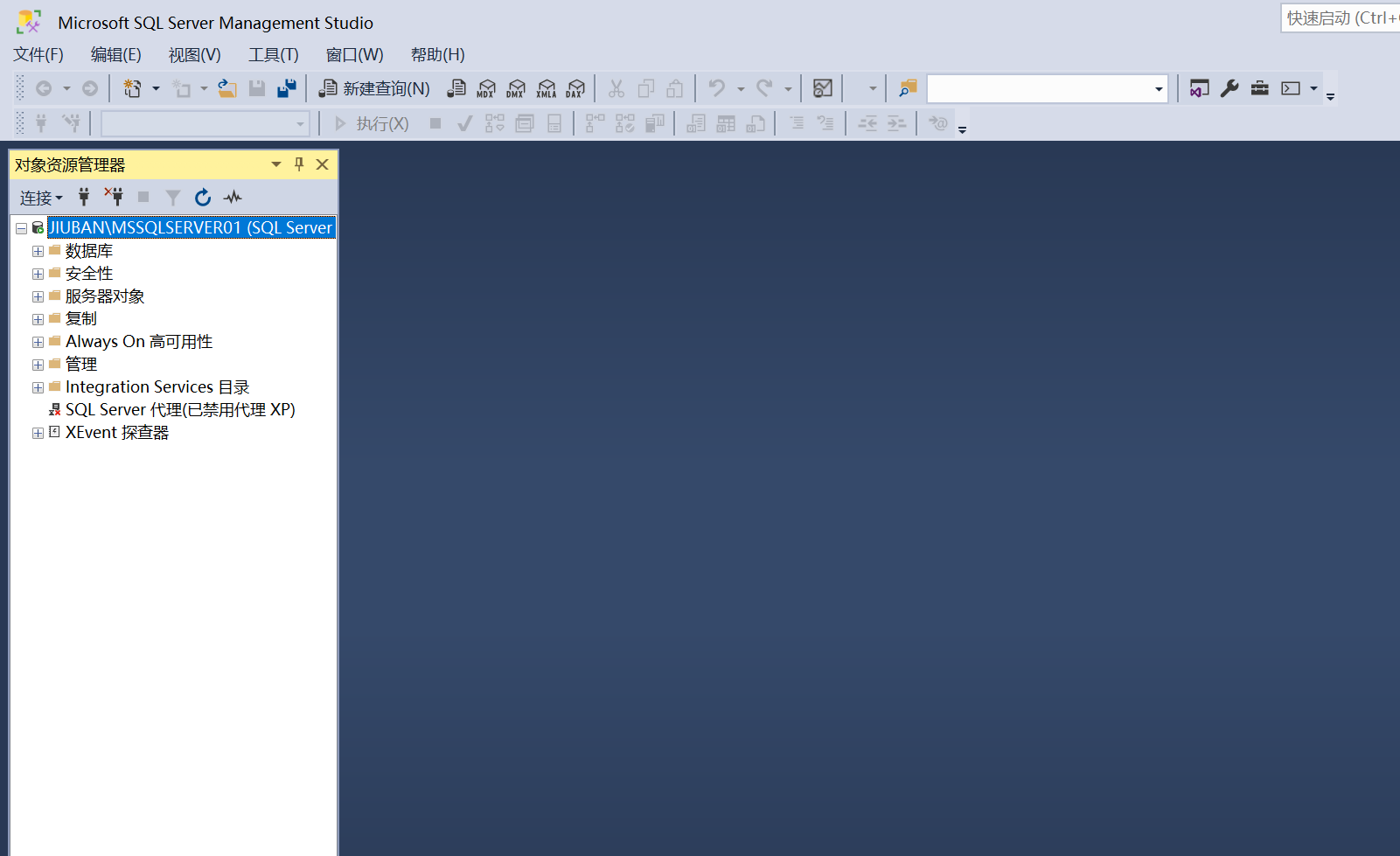Viewport: 1400px width, 856px height.
Task: Open the new project dropdown arrow
Action: [156, 88]
